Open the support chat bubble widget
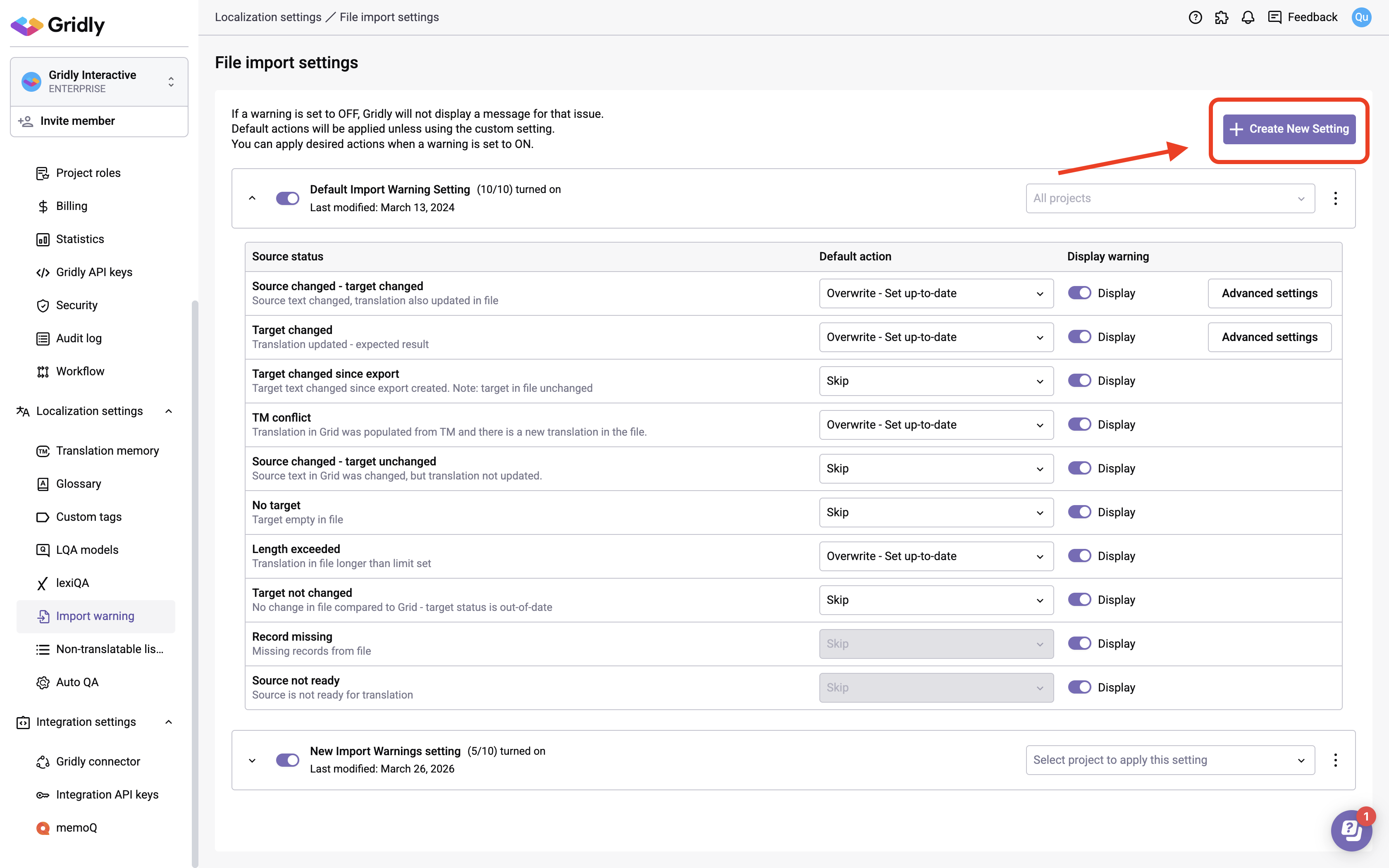This screenshot has height=868, width=1389. pos(1351,830)
